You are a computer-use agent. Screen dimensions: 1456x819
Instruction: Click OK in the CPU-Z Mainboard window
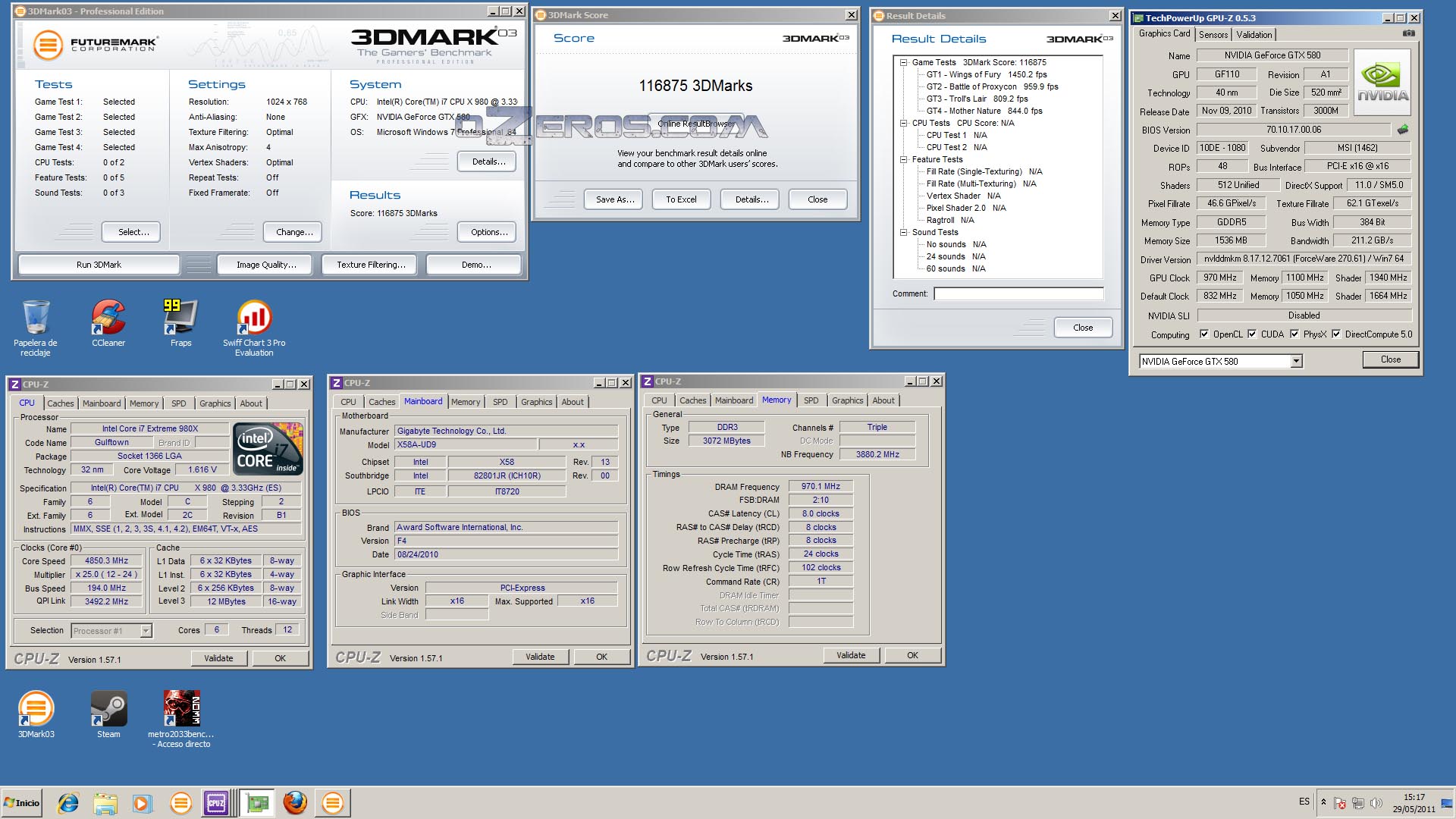[601, 657]
